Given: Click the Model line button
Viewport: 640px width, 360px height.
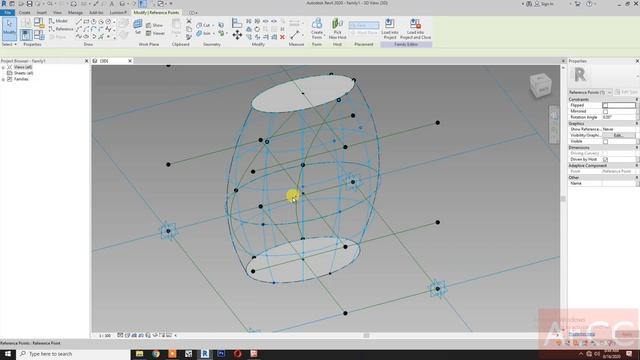Looking at the screenshot, I should [58, 21].
